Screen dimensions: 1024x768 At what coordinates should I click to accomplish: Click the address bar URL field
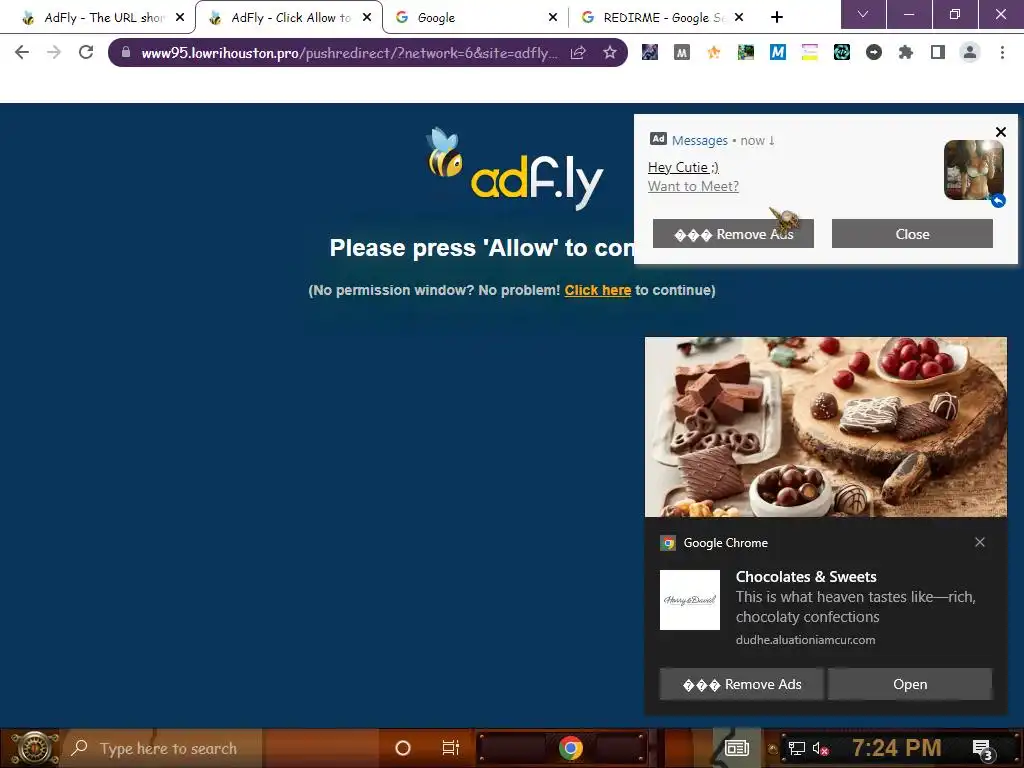349,53
